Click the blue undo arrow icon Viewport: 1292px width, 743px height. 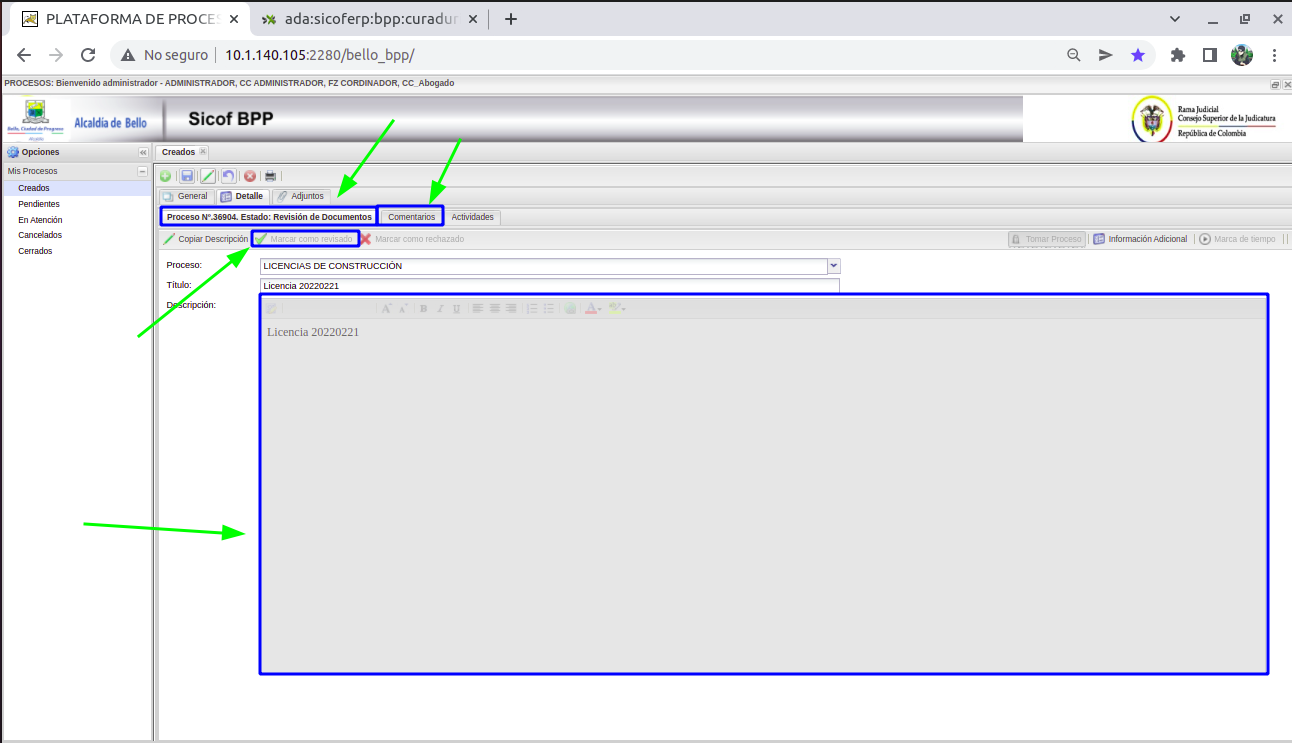point(229,176)
